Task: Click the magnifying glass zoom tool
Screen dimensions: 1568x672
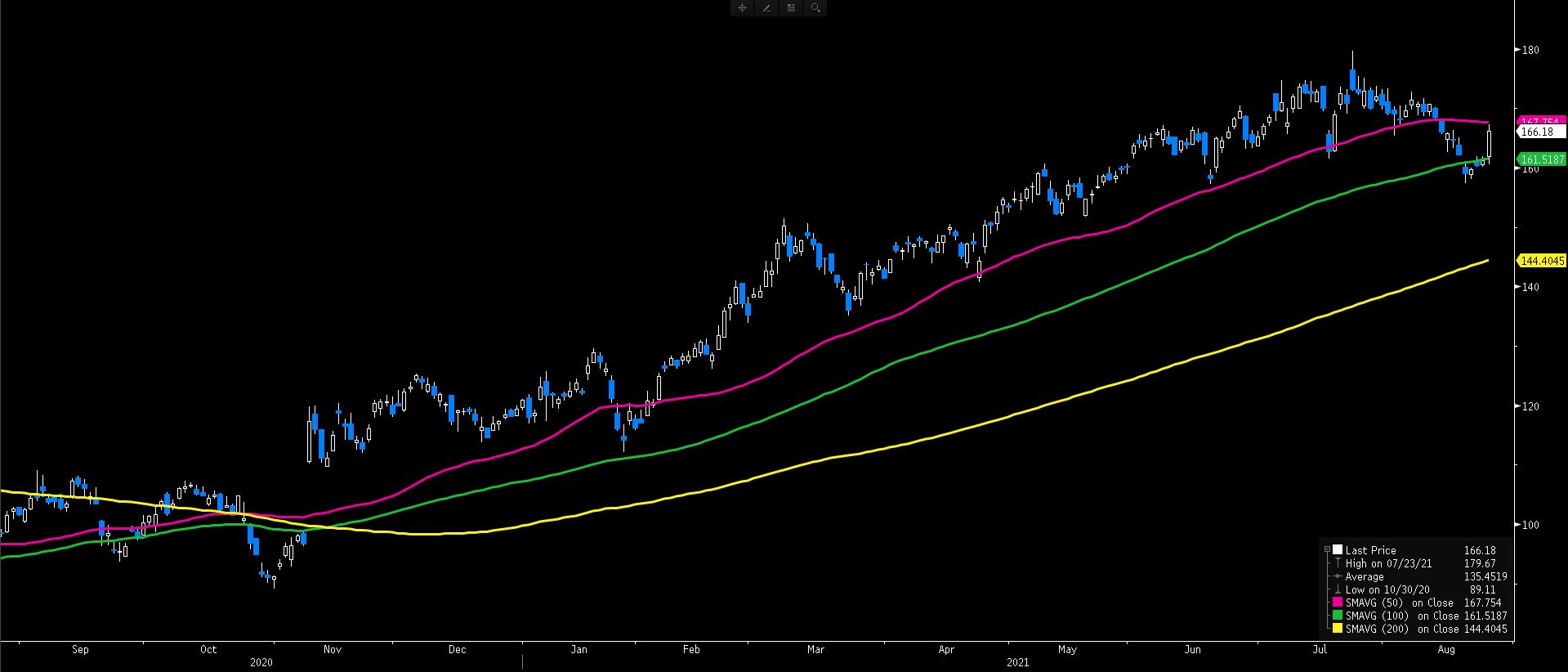Action: point(815,8)
